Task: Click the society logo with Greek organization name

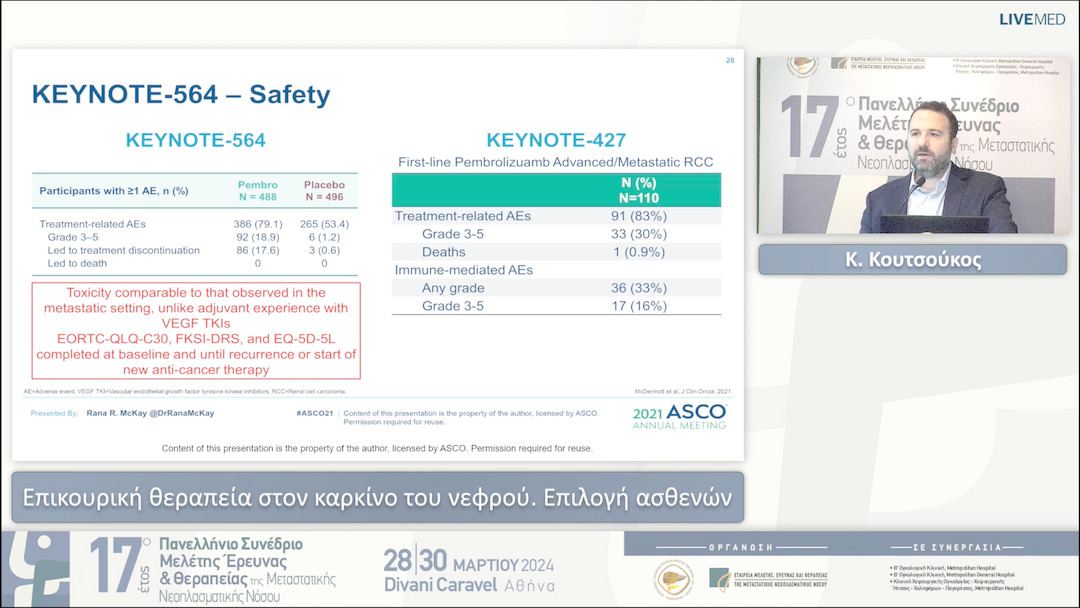Action: 768,580
